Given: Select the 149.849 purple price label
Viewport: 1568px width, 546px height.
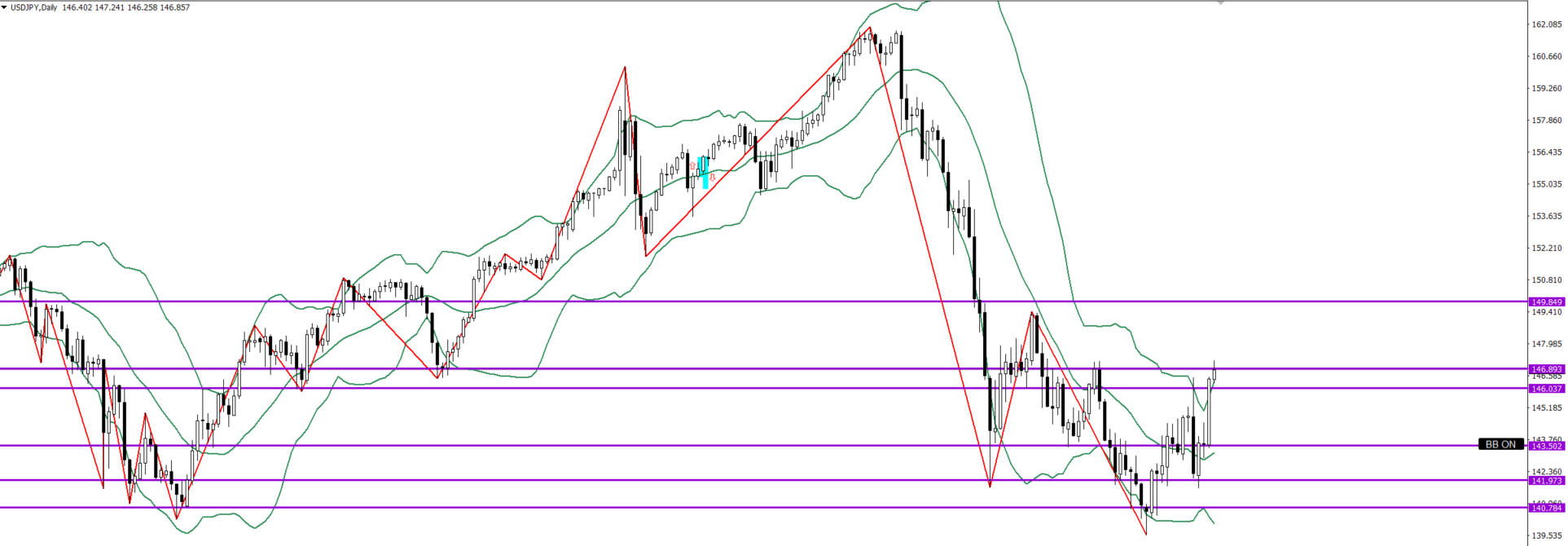Looking at the screenshot, I should 1546,302.
